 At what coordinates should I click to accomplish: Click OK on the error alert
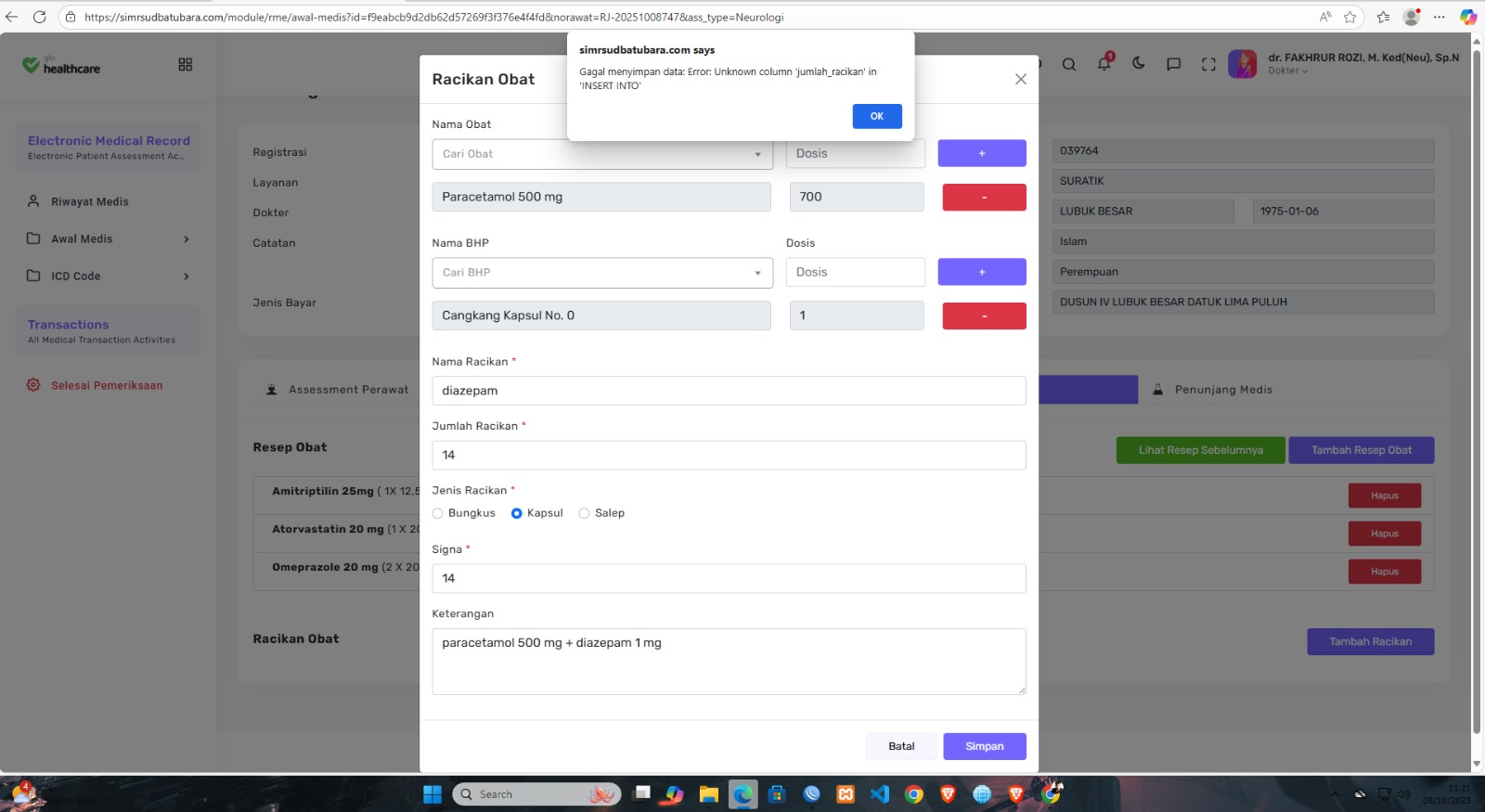click(877, 116)
